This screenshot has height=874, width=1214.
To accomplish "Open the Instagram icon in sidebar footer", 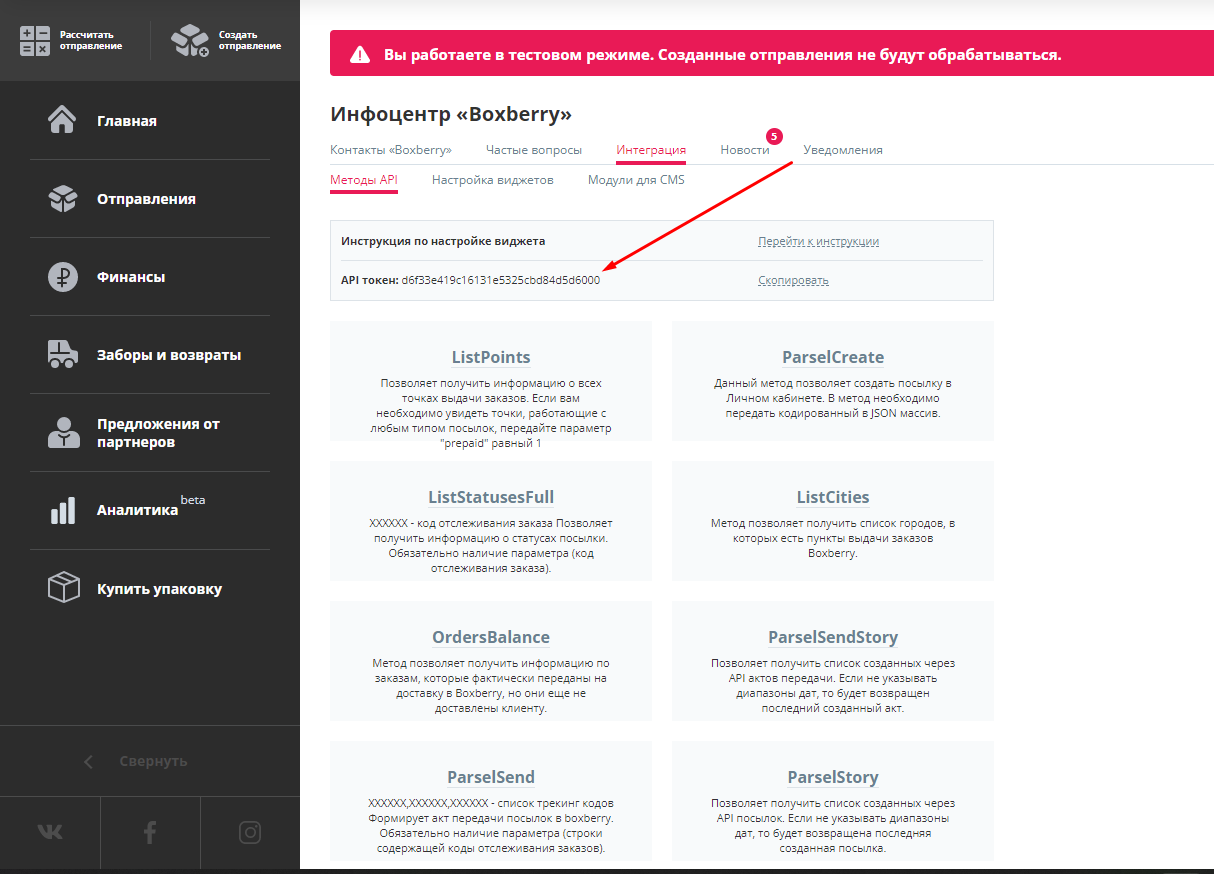I will [250, 831].
